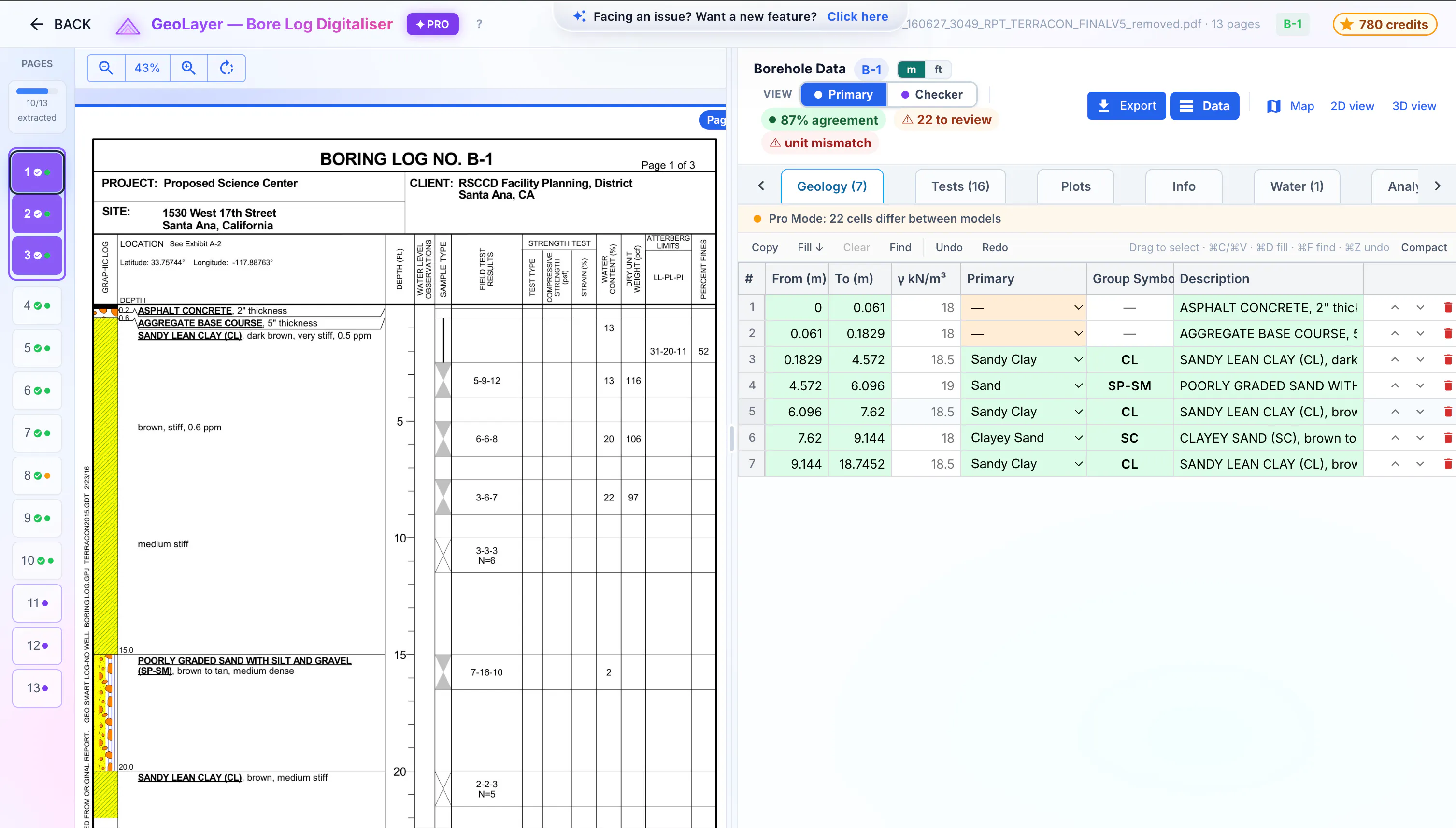Delete geology row 7 with trash icon
This screenshot has height=828, width=1456.
pyautogui.click(x=1447, y=464)
